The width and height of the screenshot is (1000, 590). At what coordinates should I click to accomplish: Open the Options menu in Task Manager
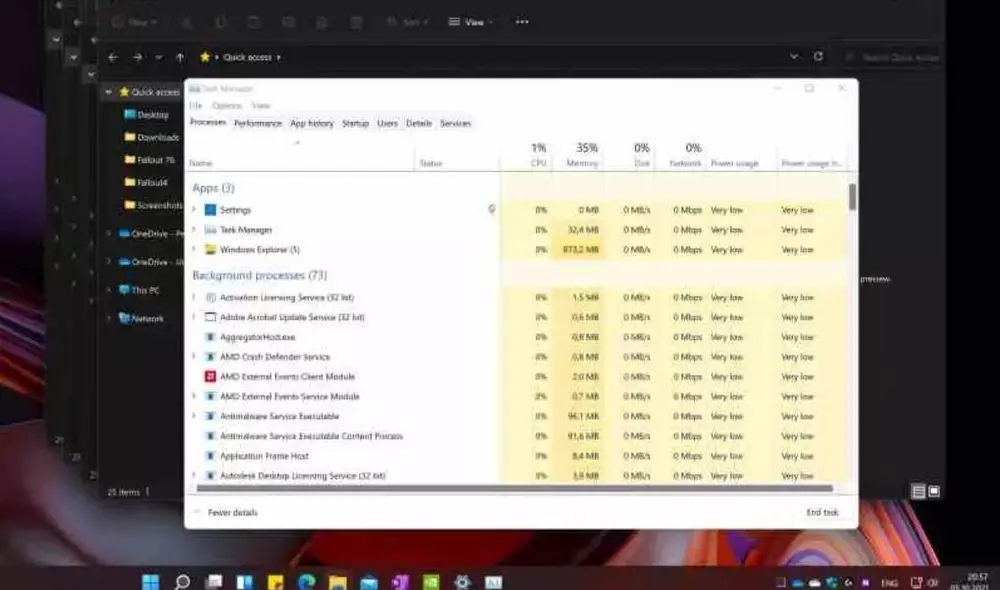coord(226,106)
